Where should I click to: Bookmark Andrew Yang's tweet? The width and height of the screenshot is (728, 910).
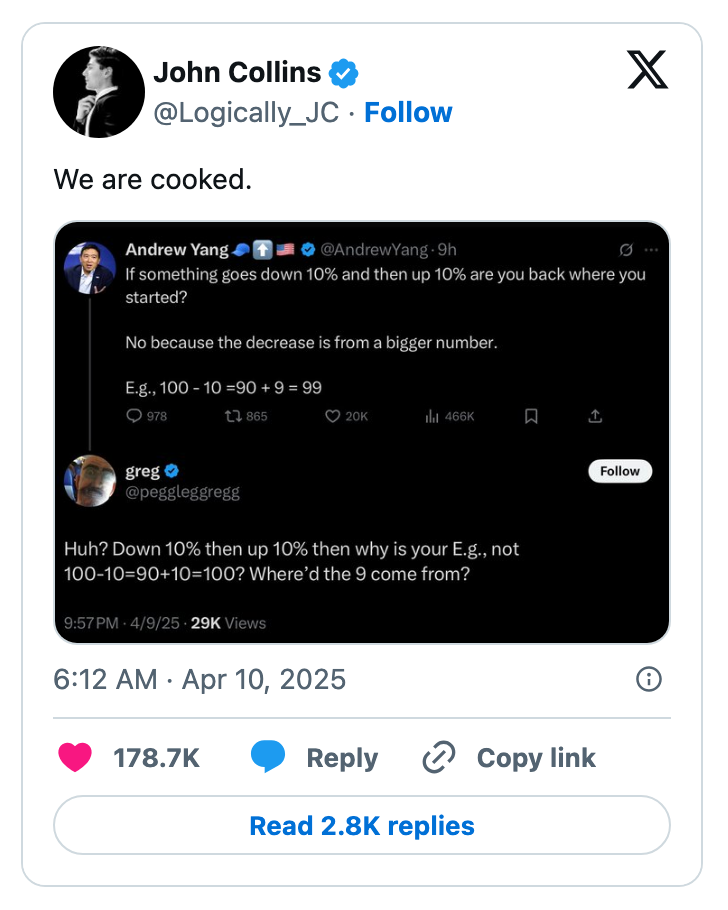[x=531, y=416]
